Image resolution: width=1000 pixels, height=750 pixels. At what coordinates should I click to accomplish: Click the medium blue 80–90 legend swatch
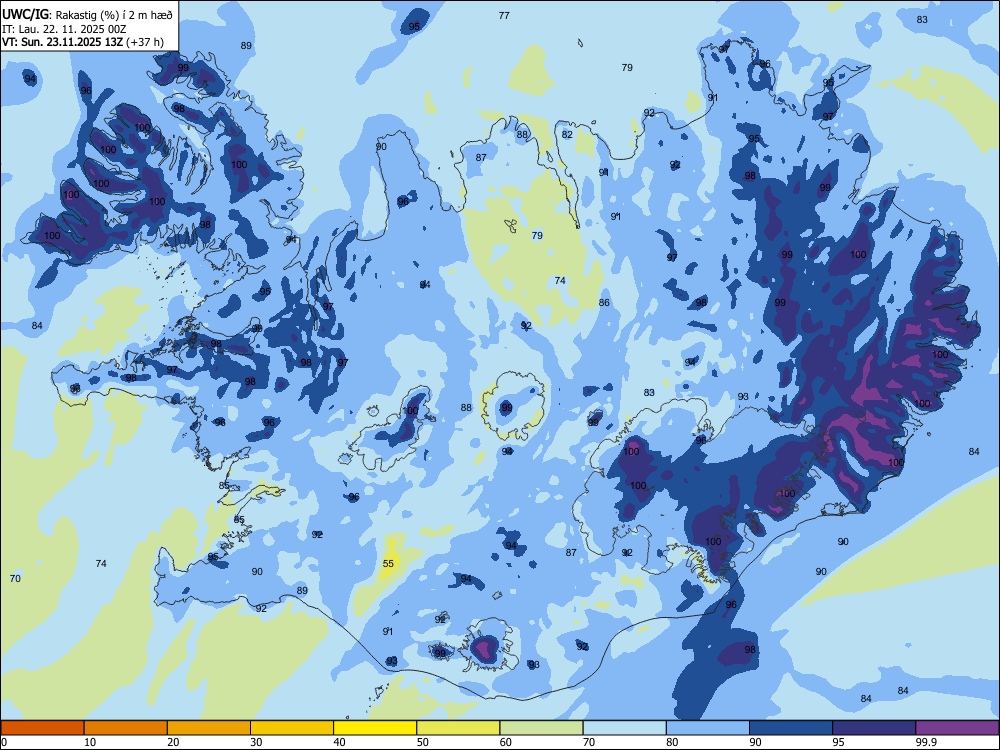click(708, 728)
